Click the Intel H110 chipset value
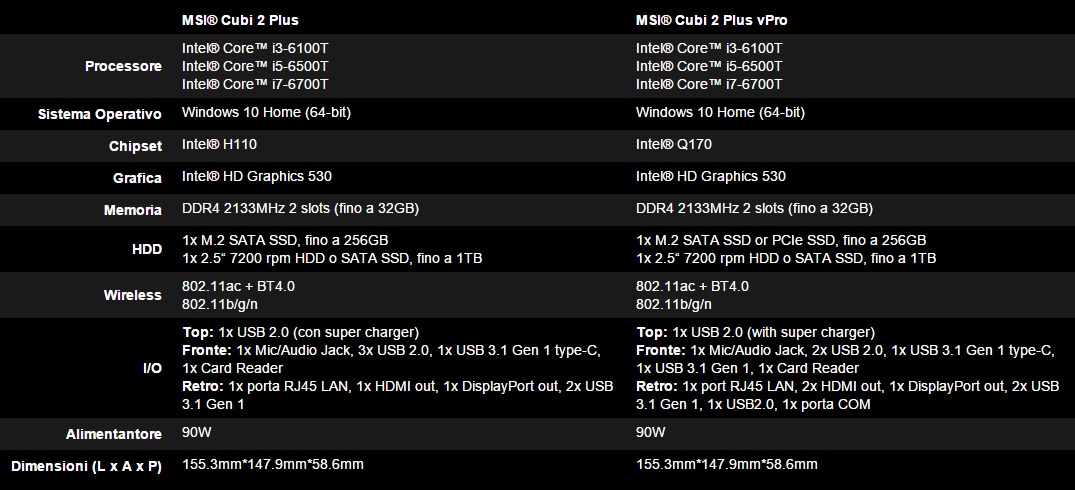1075x490 pixels. coord(219,144)
